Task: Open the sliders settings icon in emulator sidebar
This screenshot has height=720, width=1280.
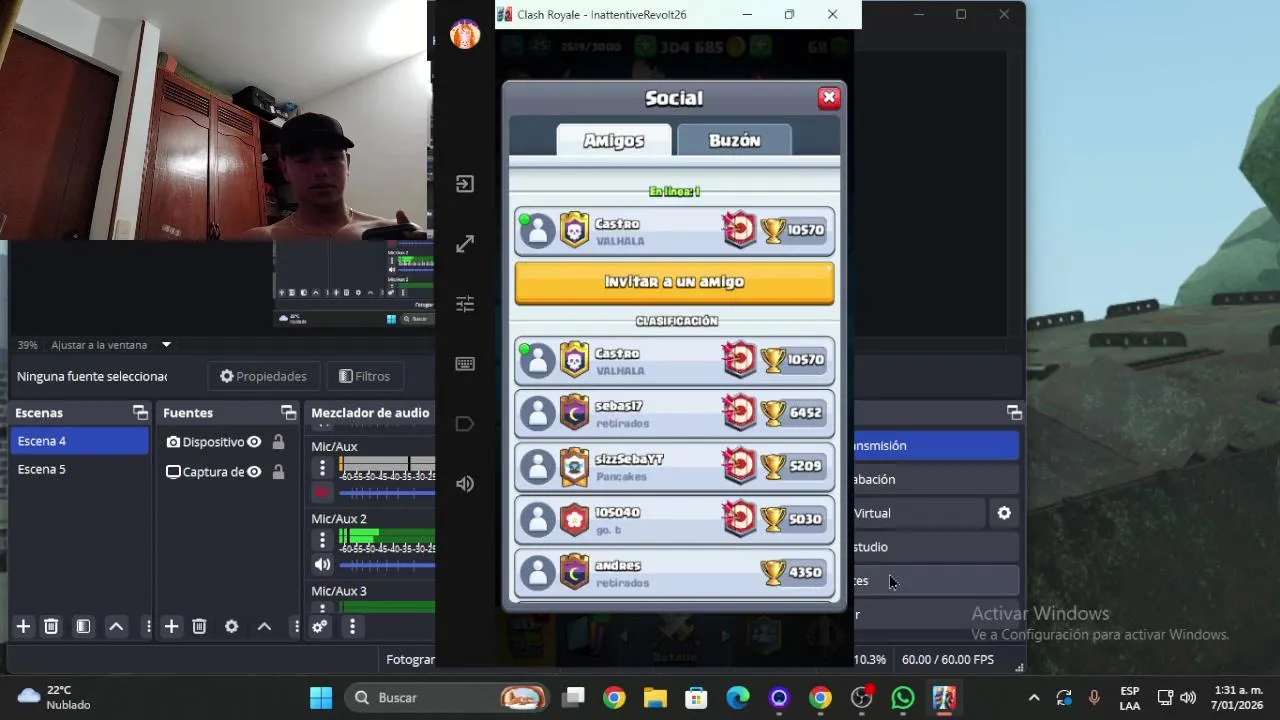Action: point(465,304)
